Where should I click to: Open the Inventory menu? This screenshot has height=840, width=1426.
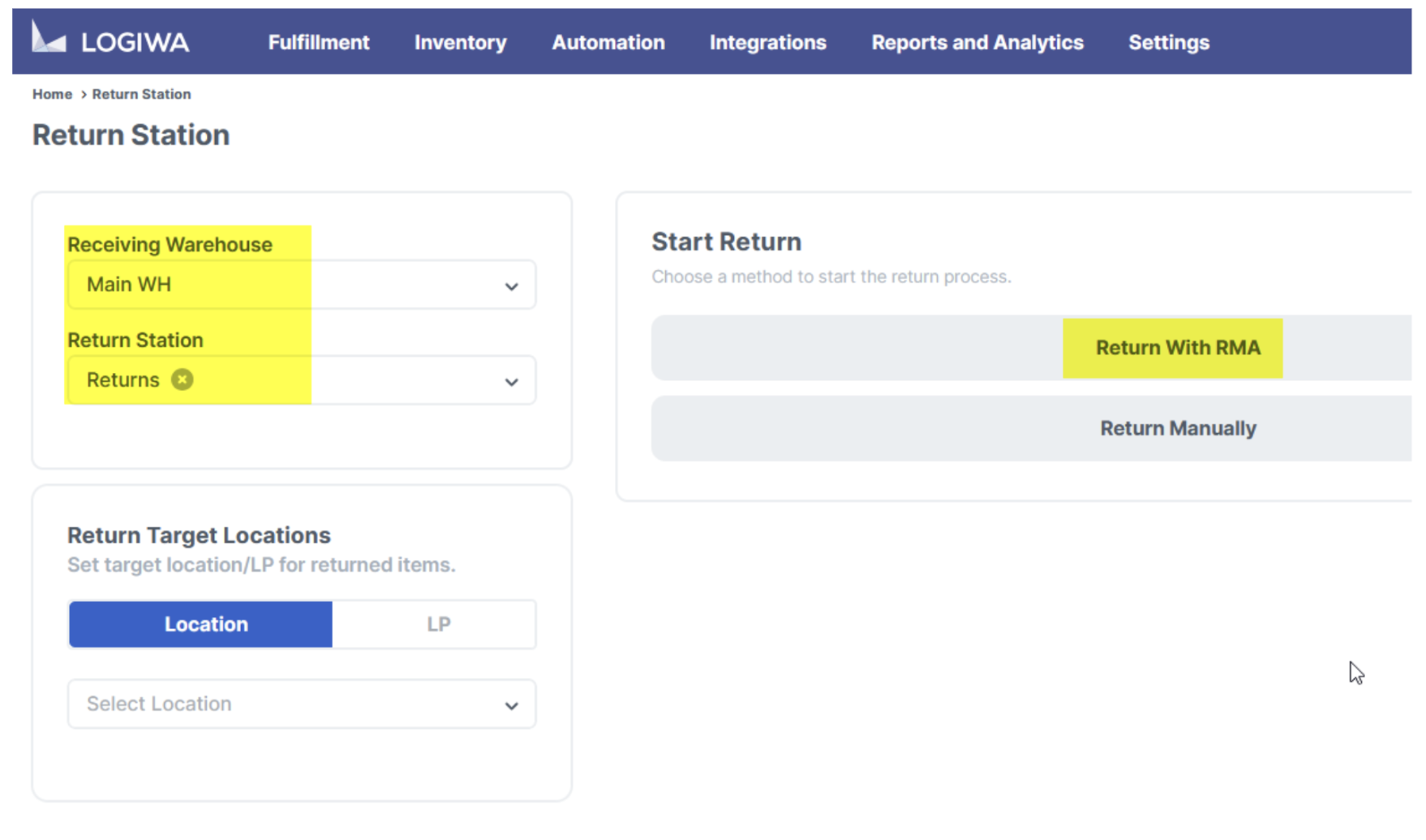pos(460,42)
